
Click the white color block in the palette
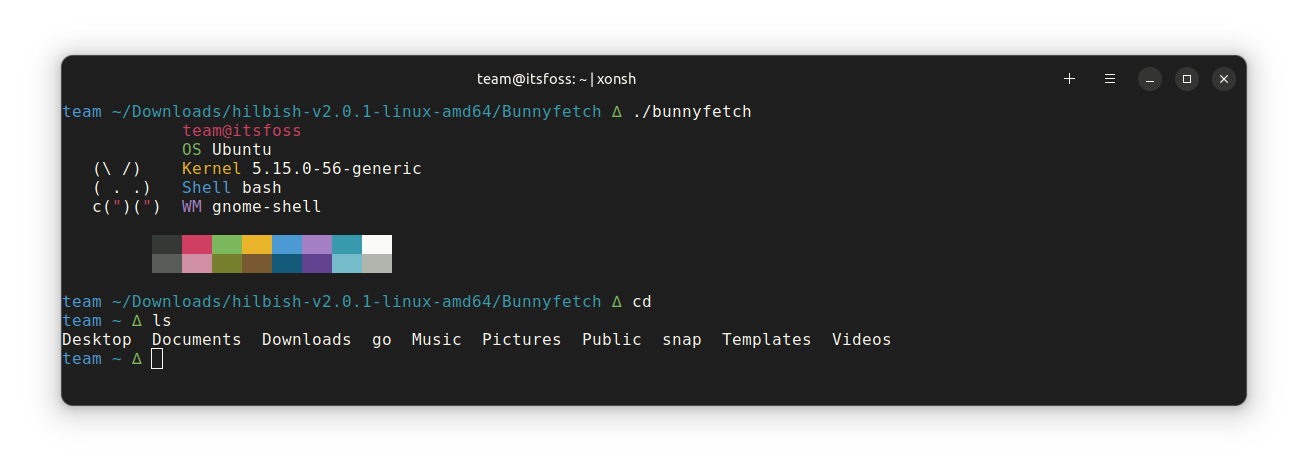tap(377, 245)
